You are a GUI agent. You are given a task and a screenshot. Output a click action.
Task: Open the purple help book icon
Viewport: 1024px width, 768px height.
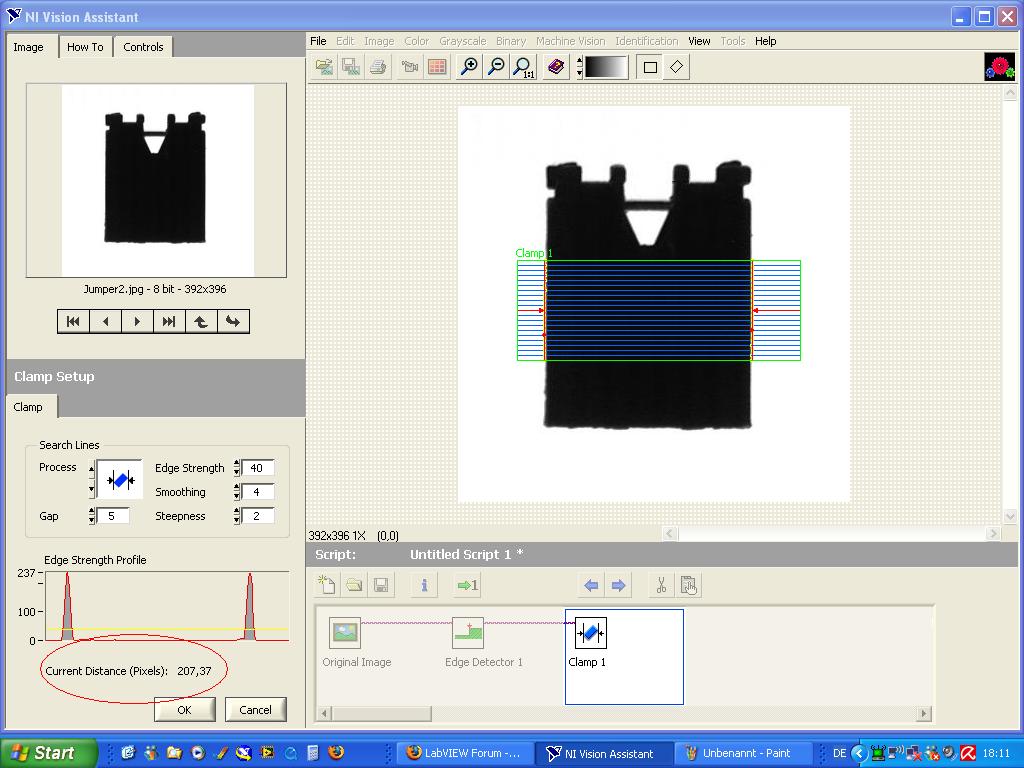click(x=556, y=67)
